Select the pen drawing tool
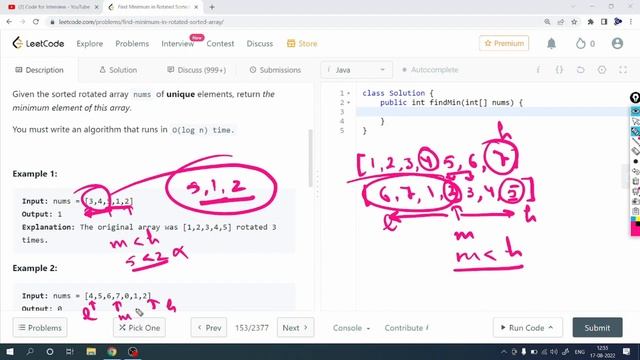The height and width of the screenshot is (360, 640). pyautogui.click(x=636, y=131)
